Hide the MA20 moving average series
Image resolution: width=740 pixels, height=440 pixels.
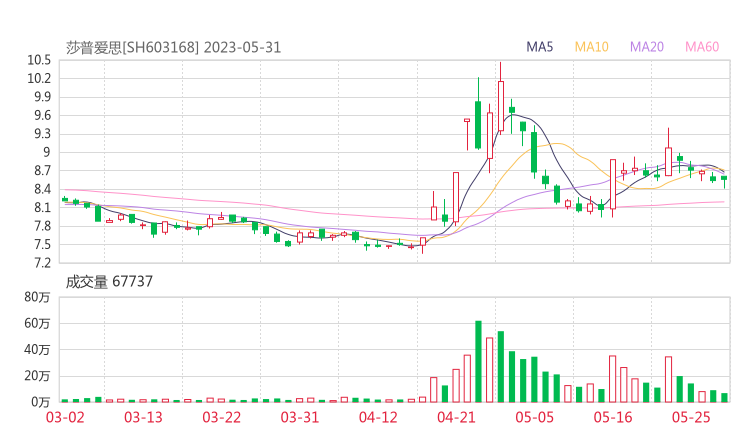(x=647, y=47)
